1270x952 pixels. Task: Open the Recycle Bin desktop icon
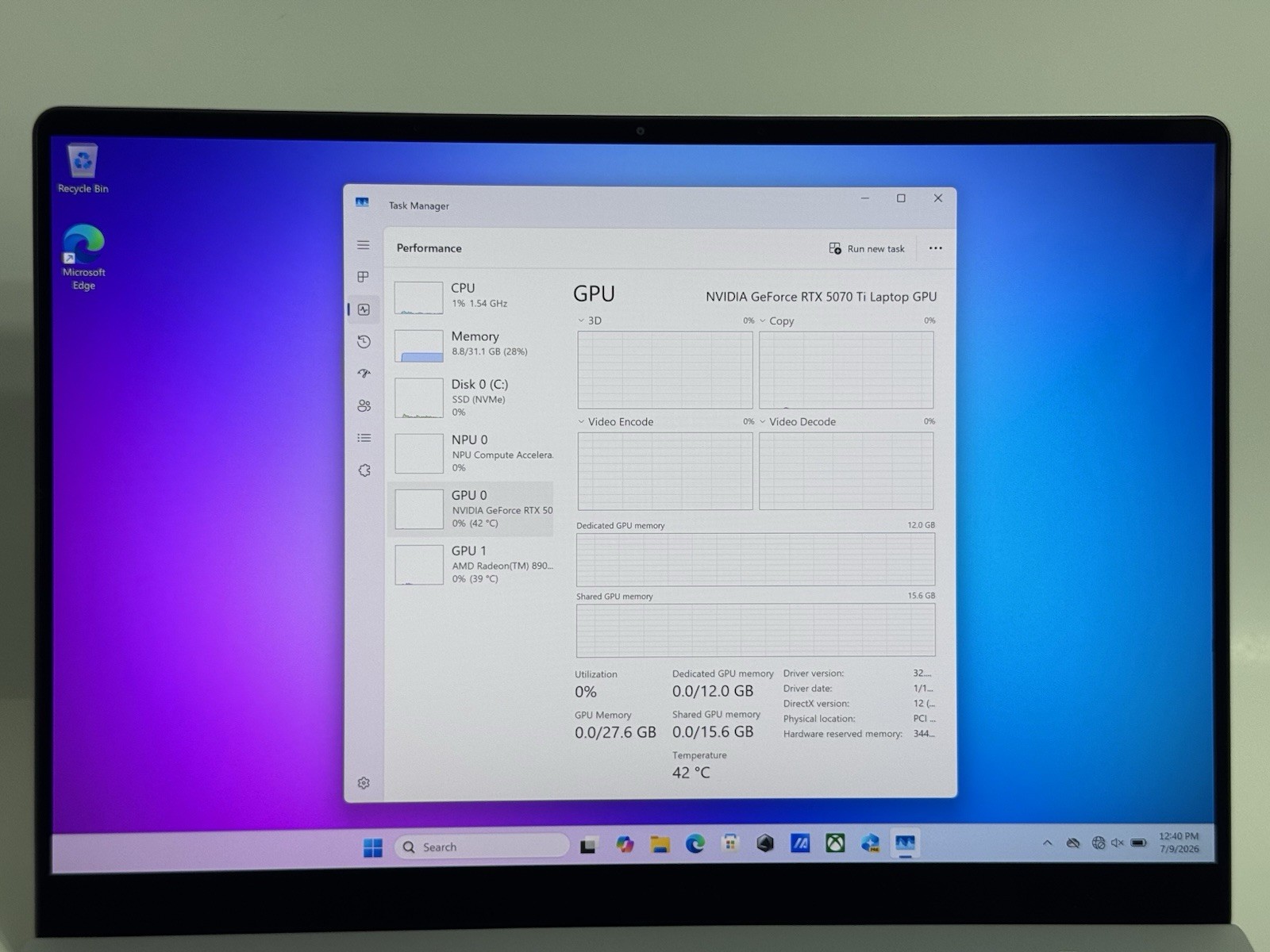point(83,168)
